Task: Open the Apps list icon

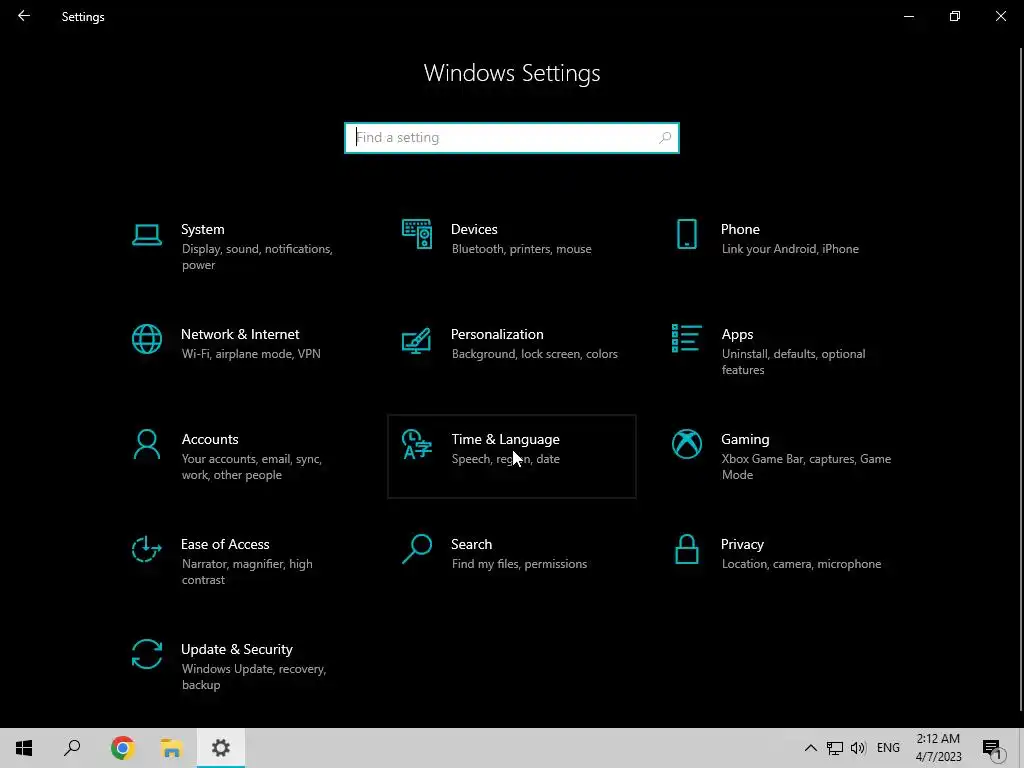Action: [x=686, y=339]
